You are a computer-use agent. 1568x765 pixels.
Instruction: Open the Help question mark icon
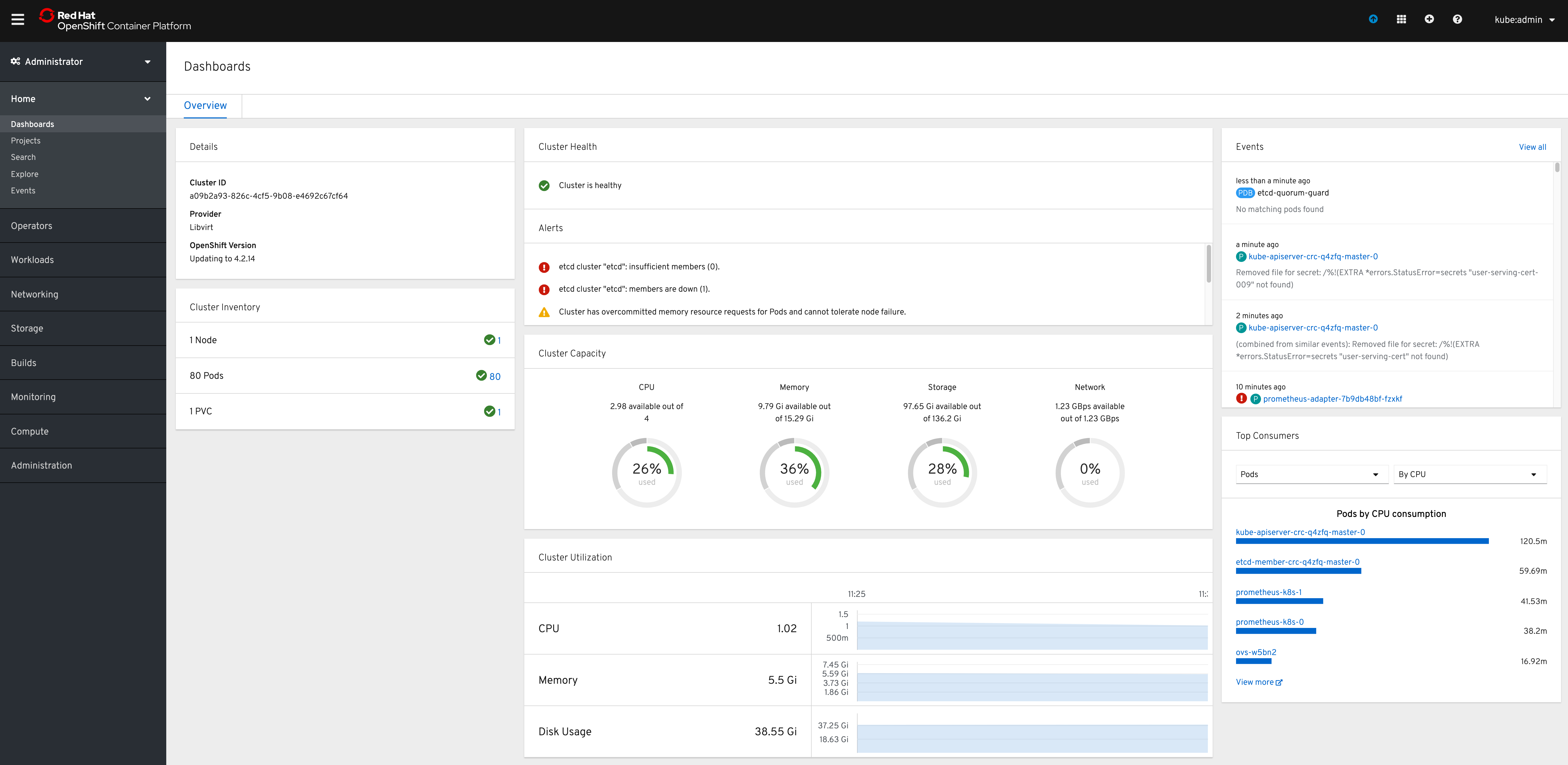[1457, 19]
